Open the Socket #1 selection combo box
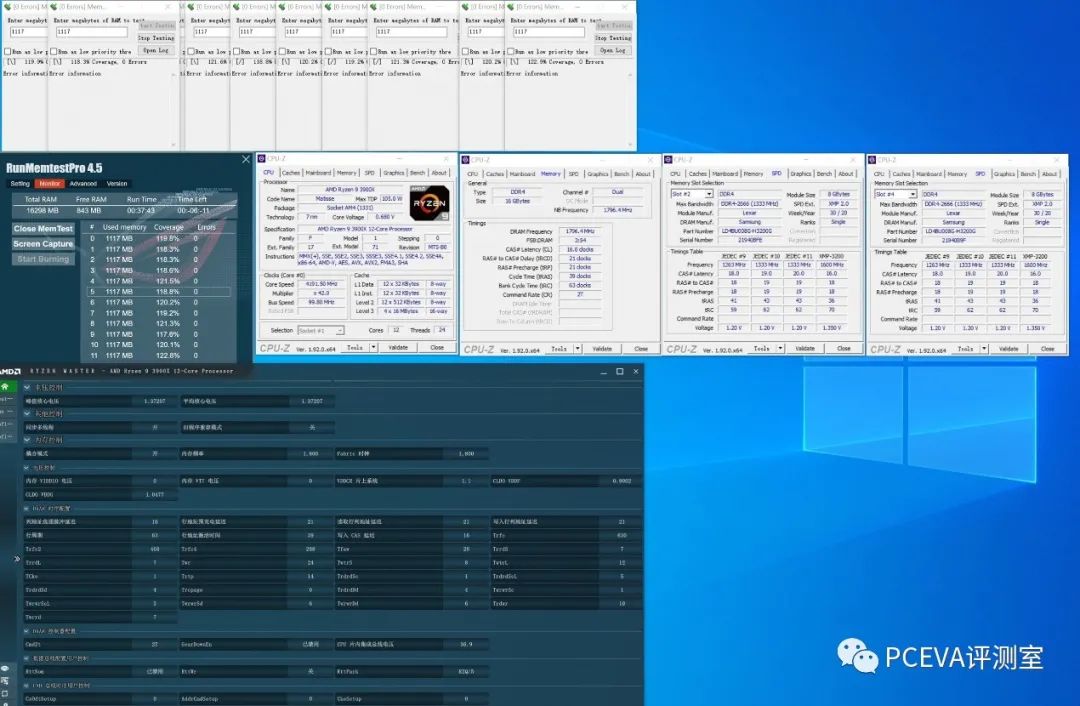1080x706 pixels. pyautogui.click(x=320, y=330)
